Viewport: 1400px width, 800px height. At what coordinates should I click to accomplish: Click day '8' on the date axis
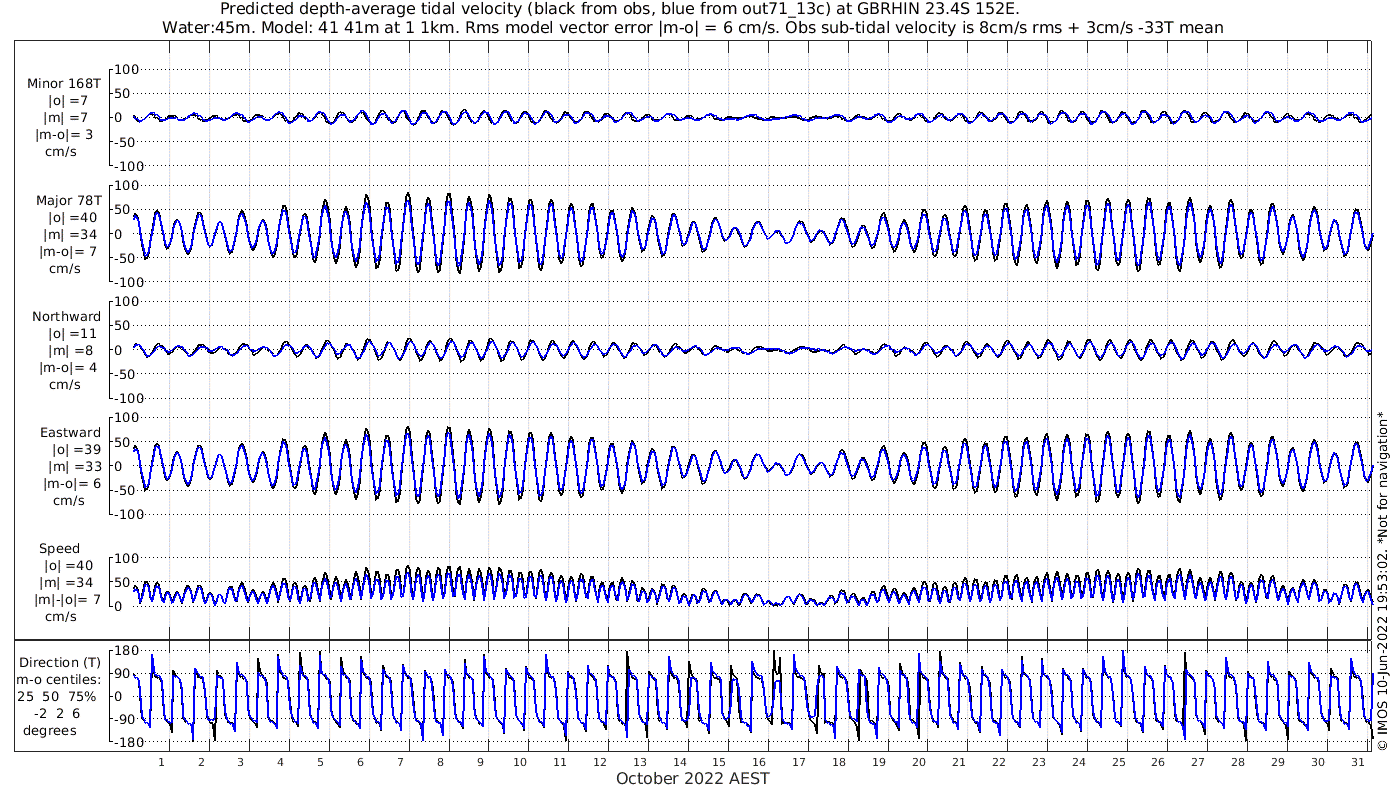coord(440,762)
